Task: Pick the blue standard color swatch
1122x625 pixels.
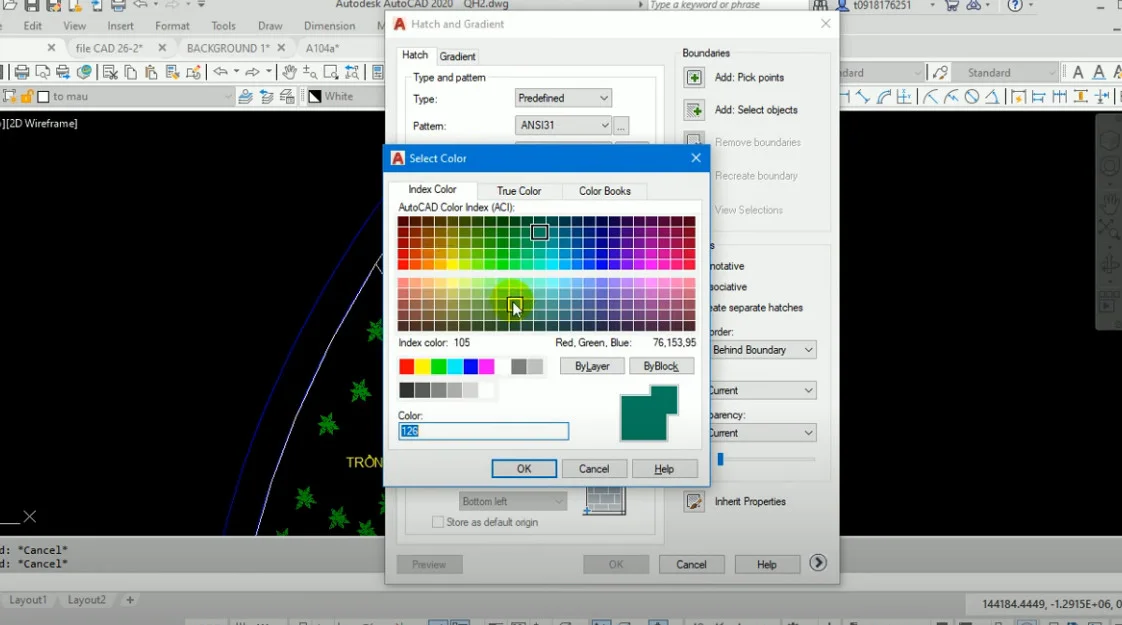Action: pos(471,367)
